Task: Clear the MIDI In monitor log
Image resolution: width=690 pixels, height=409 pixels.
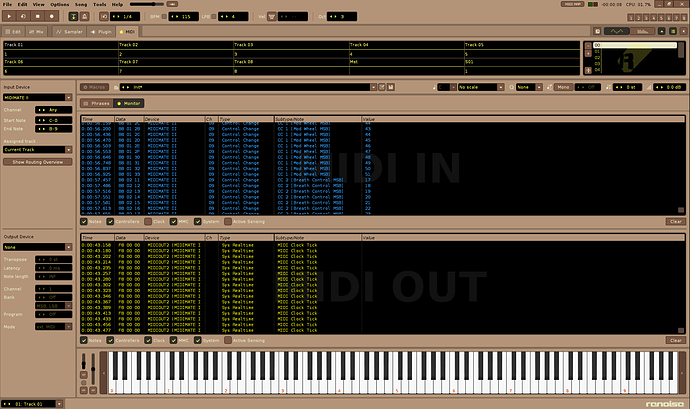Action: point(675,221)
